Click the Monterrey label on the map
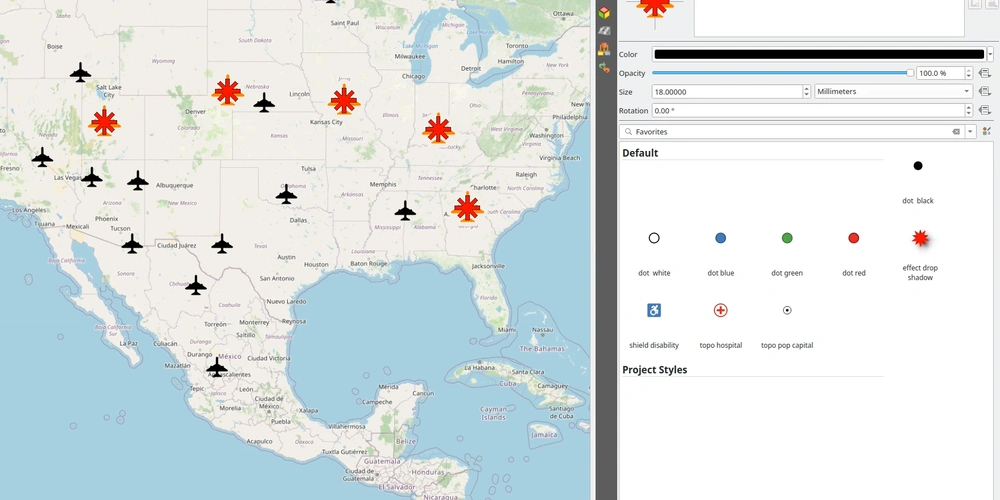The width and height of the screenshot is (1000, 500). (254, 323)
